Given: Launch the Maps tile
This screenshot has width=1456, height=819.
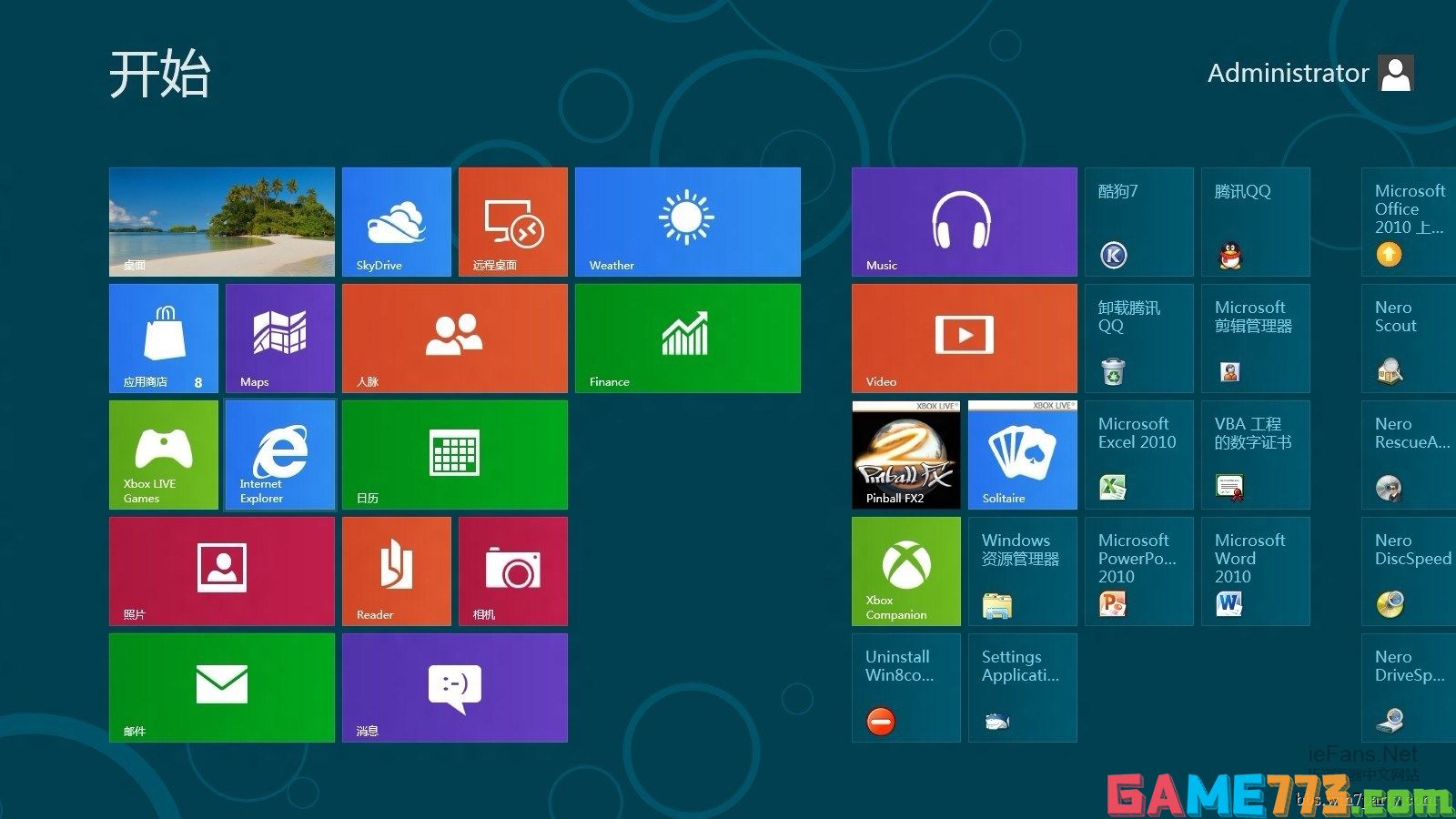Looking at the screenshot, I should coord(280,339).
